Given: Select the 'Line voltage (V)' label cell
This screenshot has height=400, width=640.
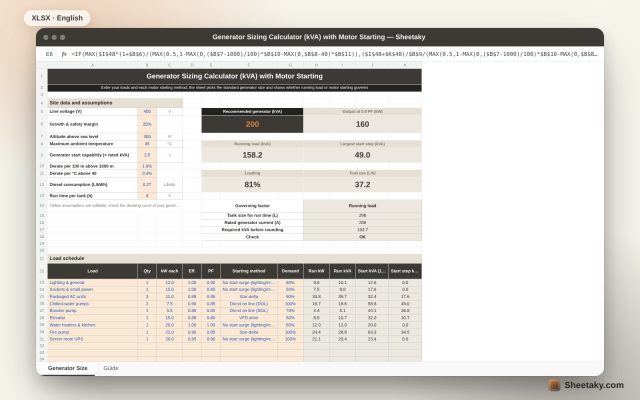Looking at the screenshot, I should point(92,111).
